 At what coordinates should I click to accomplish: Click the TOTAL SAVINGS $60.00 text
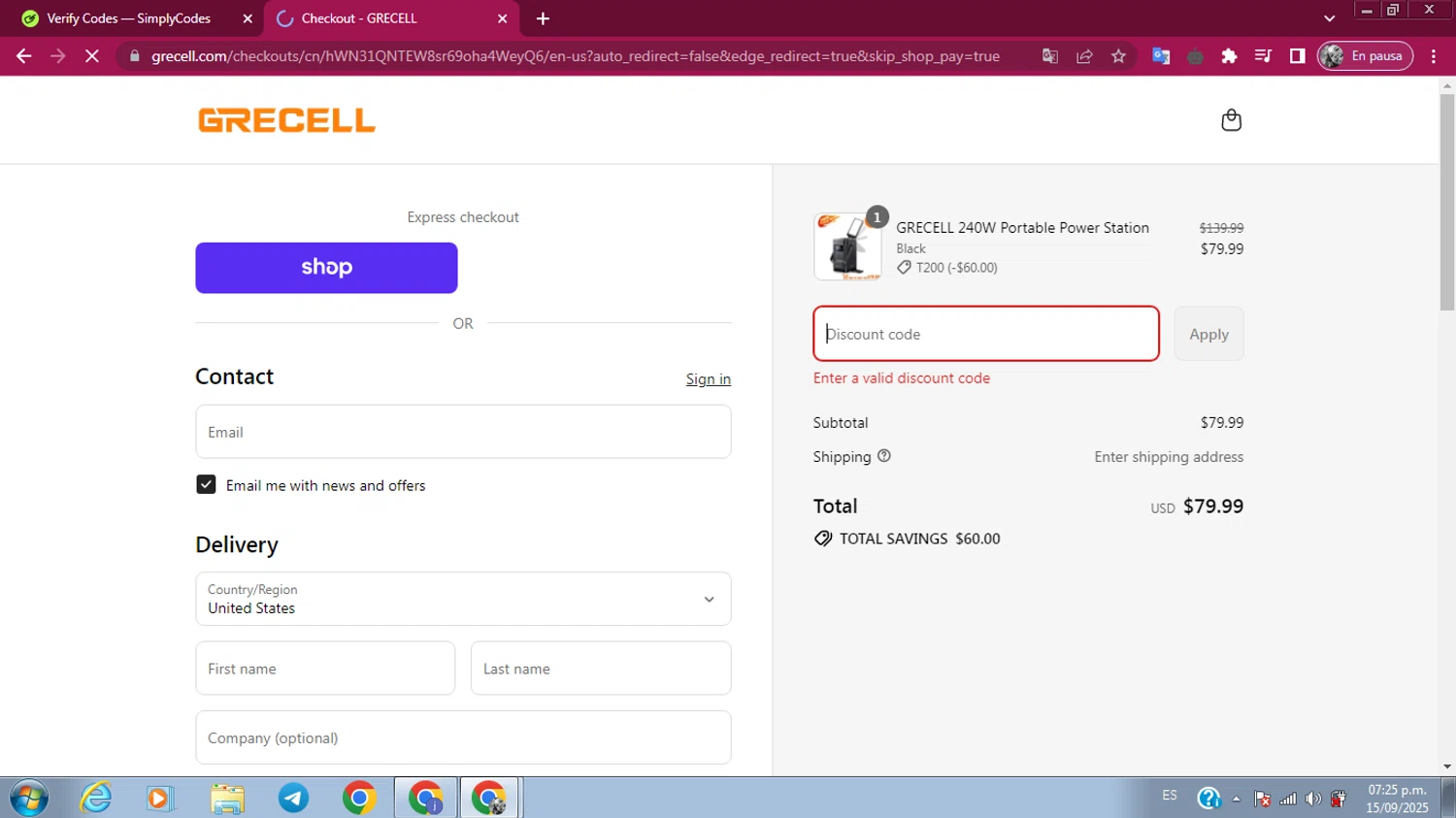click(x=919, y=539)
